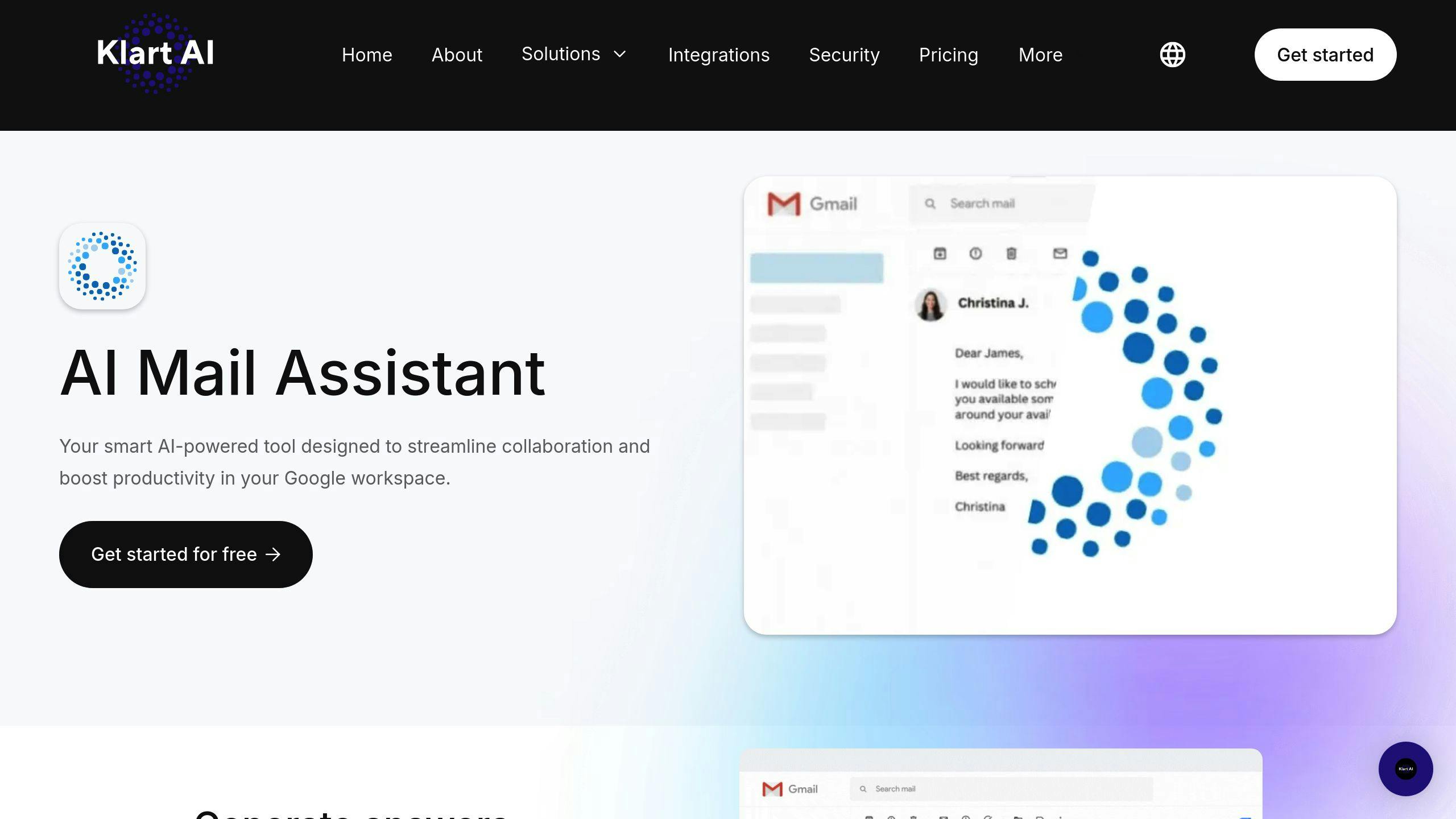Screen dimensions: 1456x819
Task: Click the Klart AI logo icon
Action: pyautogui.click(x=155, y=54)
